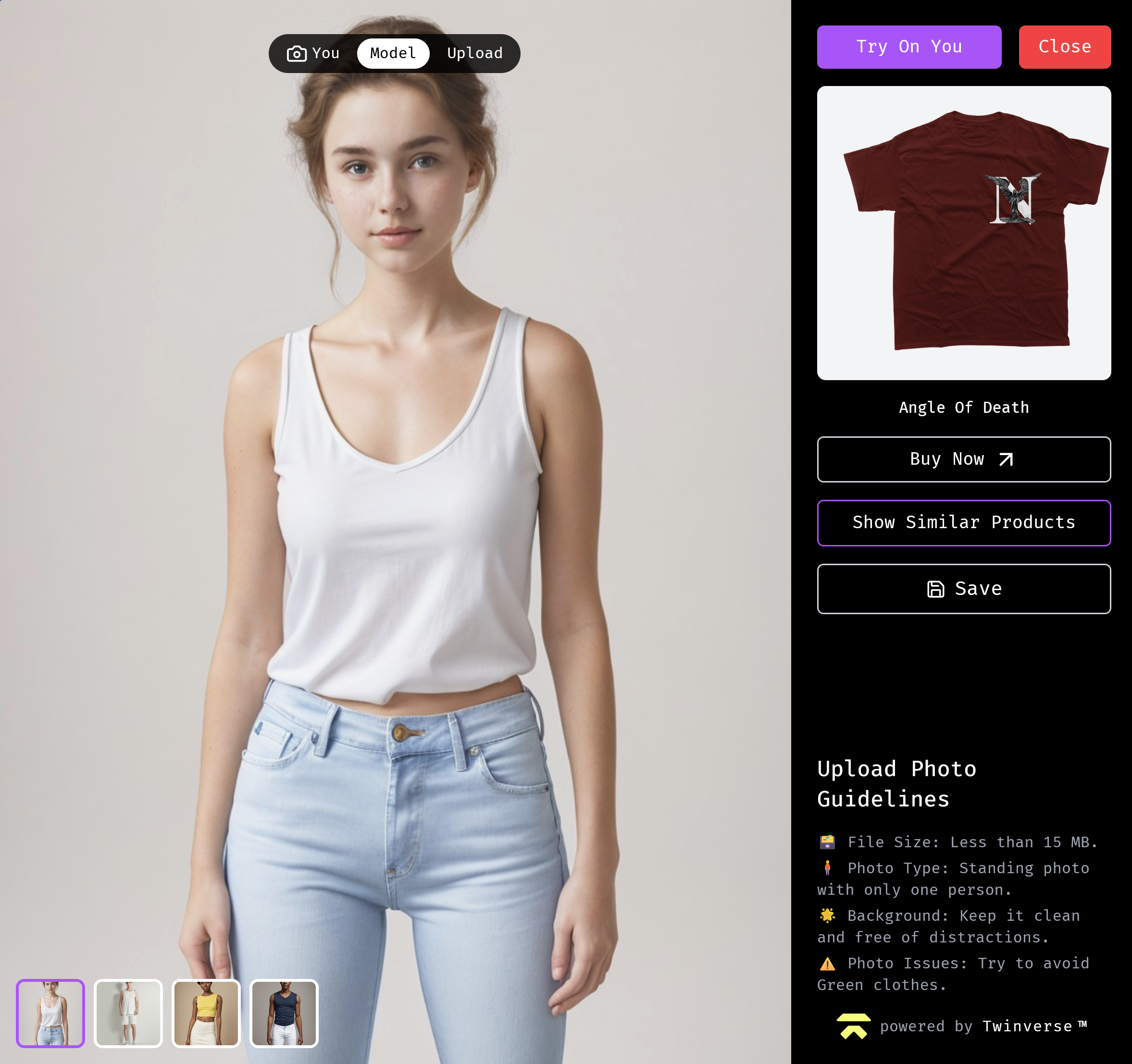This screenshot has height=1064, width=1132.
Task: Select the navy tank top model thumbnail
Action: coord(284,1013)
